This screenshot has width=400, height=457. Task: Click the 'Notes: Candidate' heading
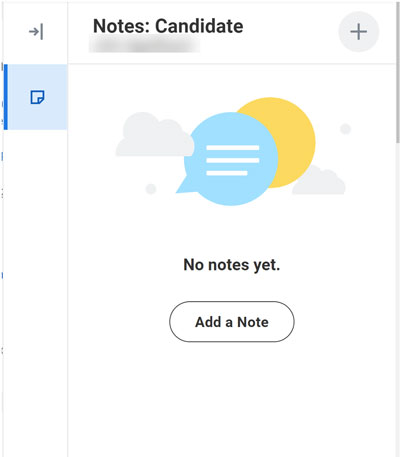168,26
